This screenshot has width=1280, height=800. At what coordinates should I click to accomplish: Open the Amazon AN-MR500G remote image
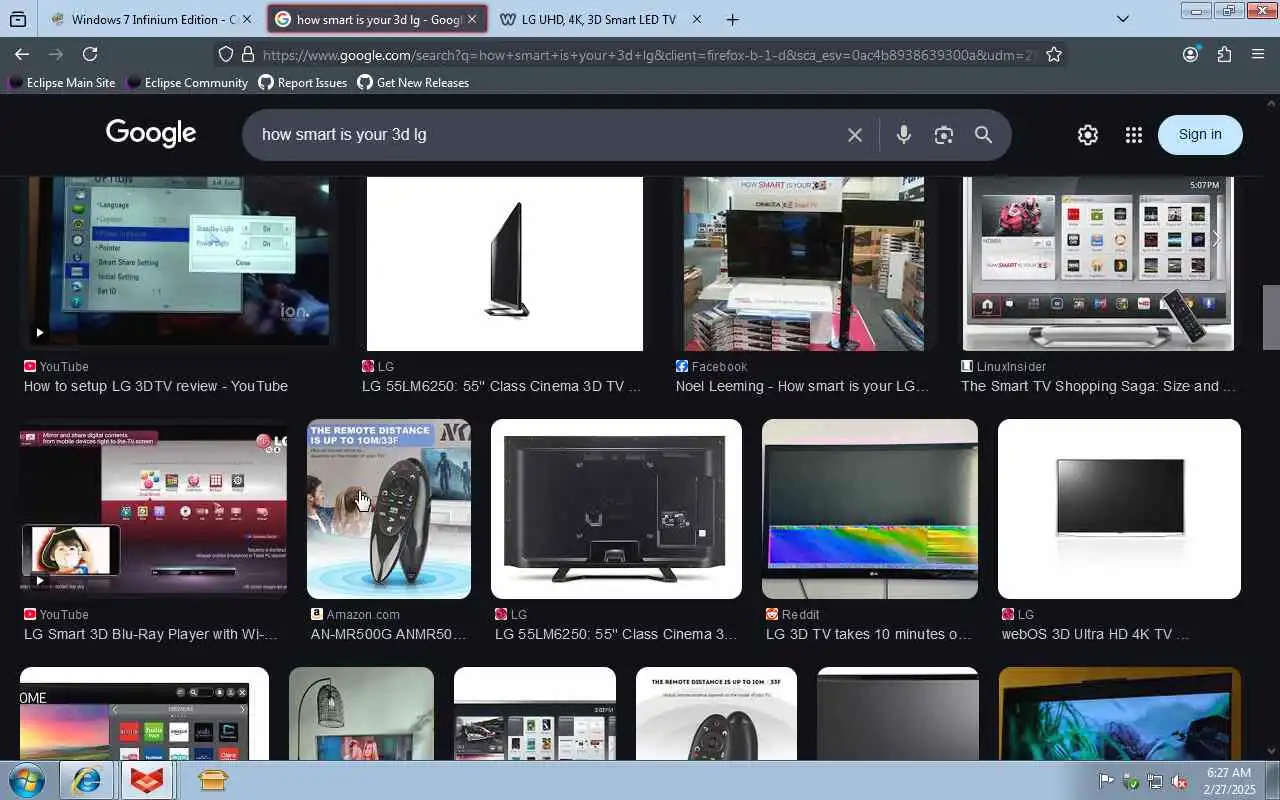[x=389, y=509]
